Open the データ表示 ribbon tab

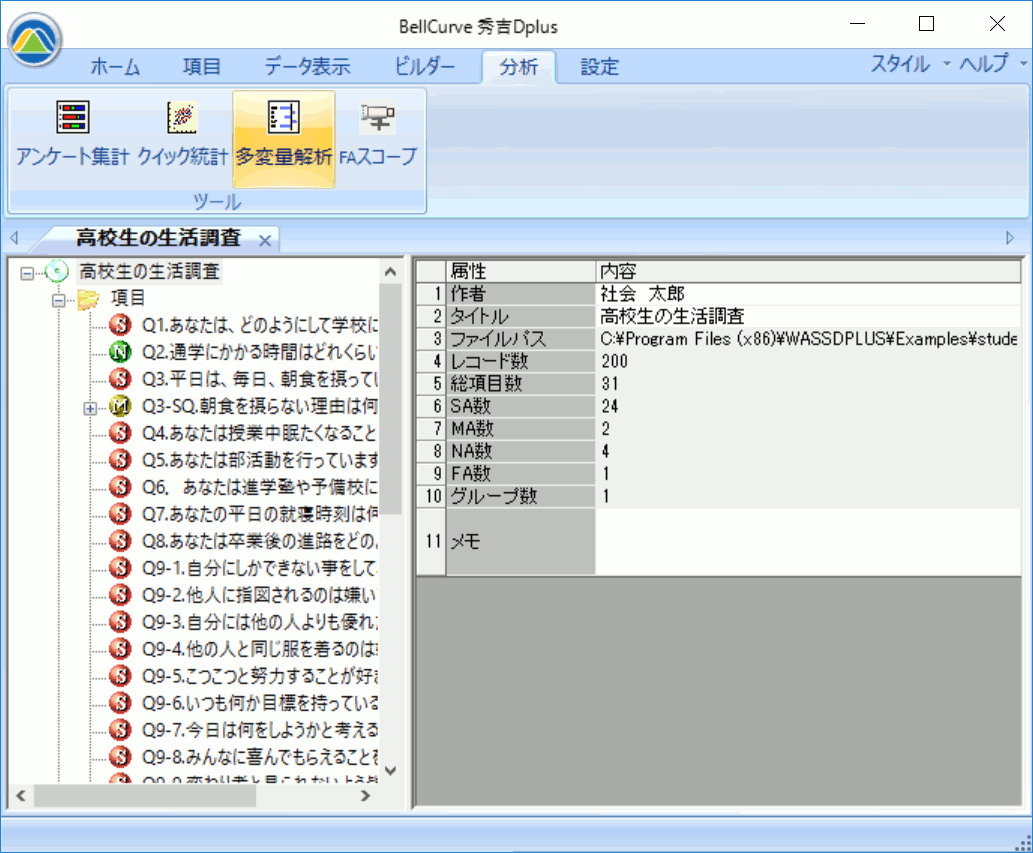(x=307, y=67)
